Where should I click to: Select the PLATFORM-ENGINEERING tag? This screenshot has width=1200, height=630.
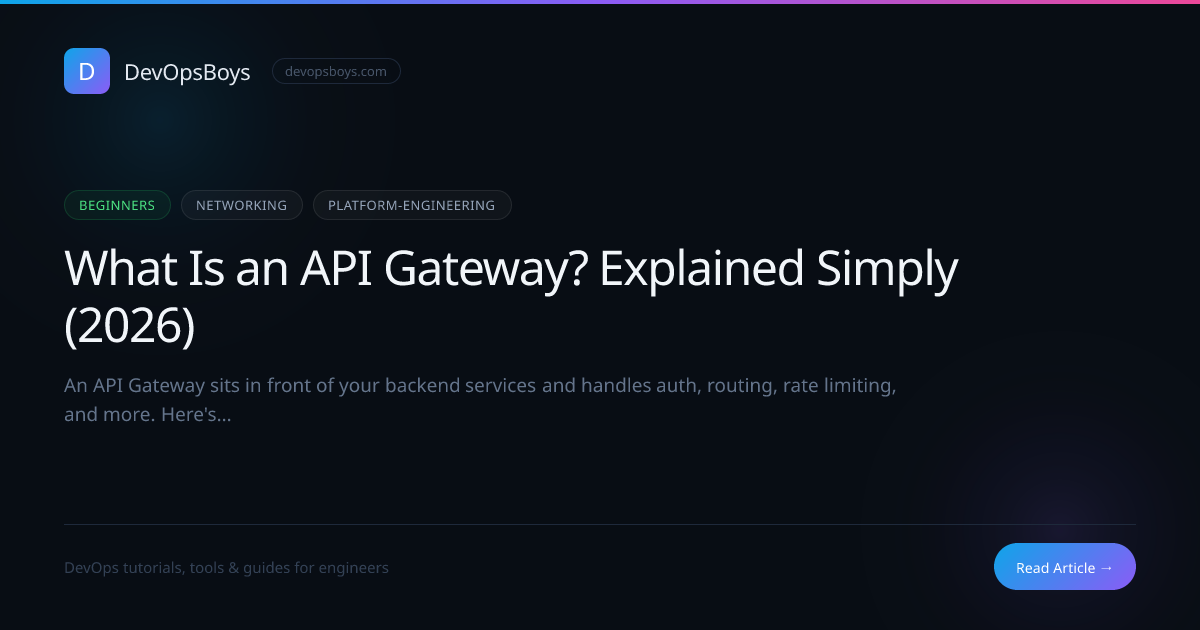pos(412,205)
